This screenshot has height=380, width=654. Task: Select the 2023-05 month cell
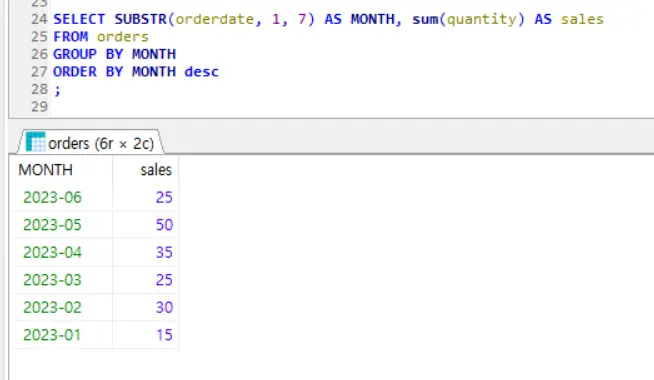pyautogui.click(x=62, y=225)
